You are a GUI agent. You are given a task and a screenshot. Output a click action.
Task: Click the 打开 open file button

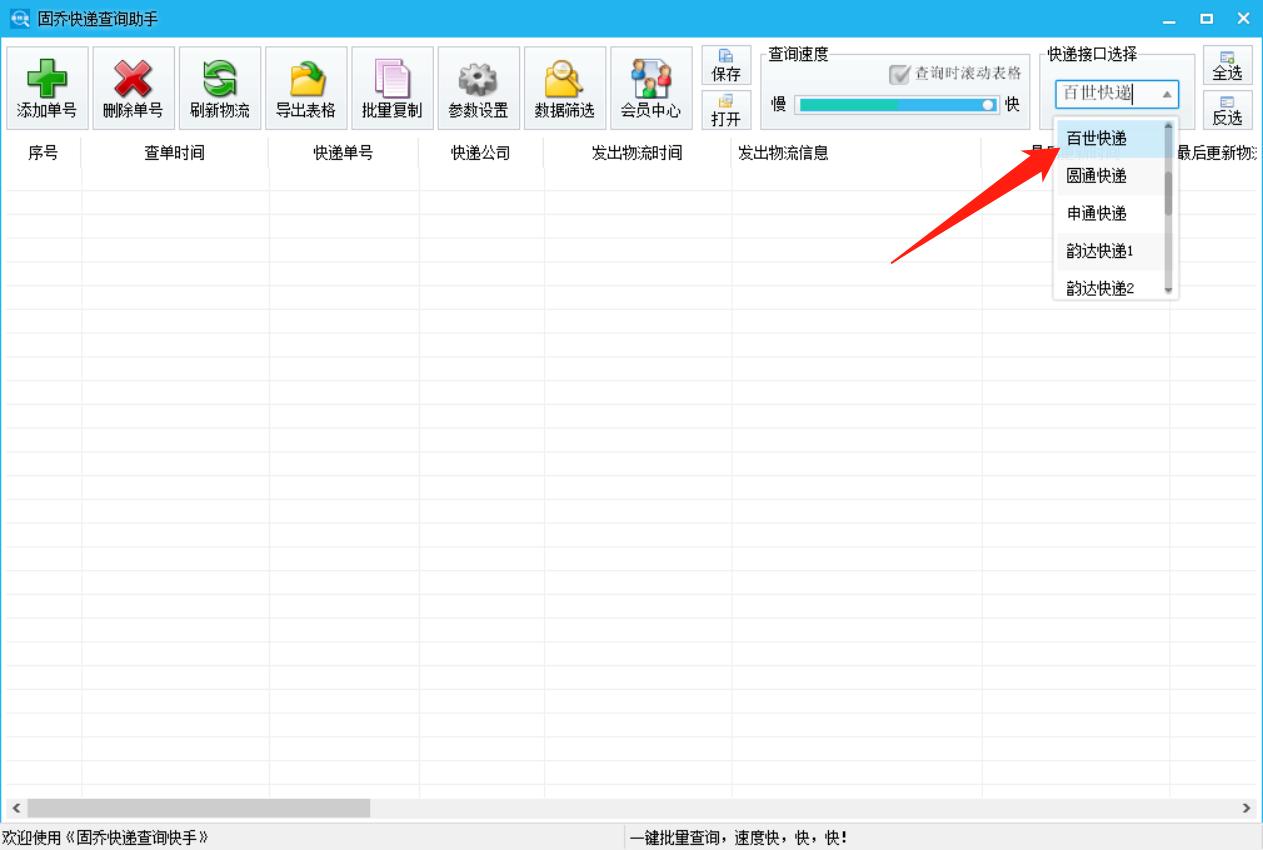(x=726, y=110)
